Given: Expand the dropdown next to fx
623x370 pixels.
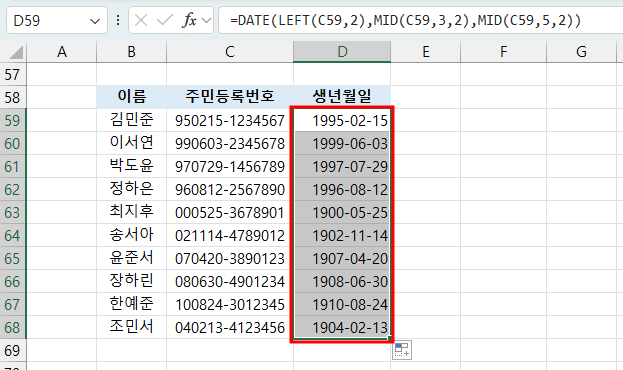Looking at the screenshot, I should (206, 20).
